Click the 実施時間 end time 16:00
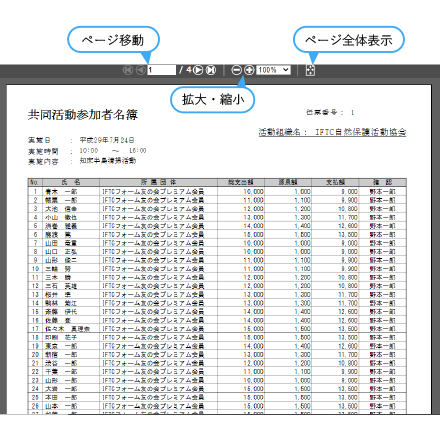440x440 pixels. (x=138, y=151)
